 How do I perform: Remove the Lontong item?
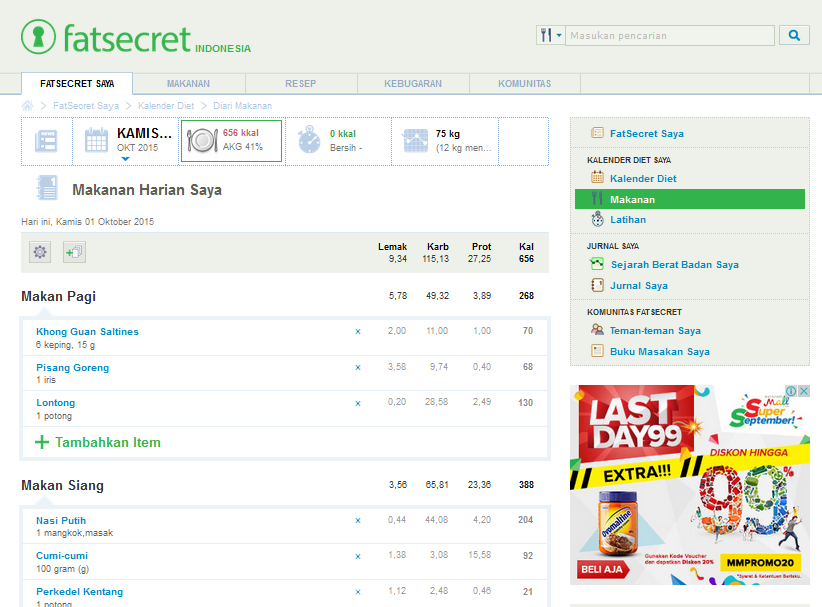click(358, 403)
